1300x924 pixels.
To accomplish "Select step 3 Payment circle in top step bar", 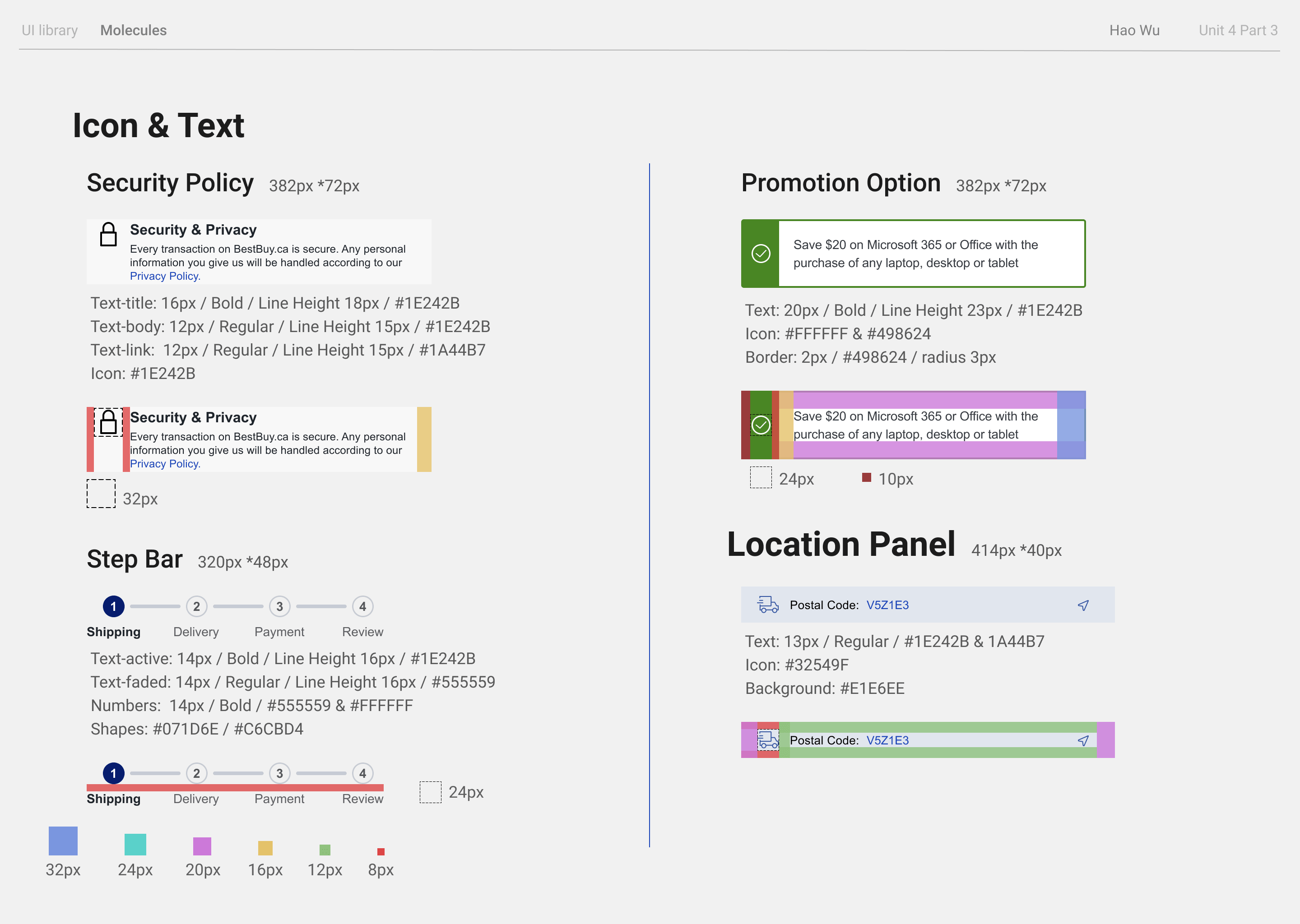I will click(279, 606).
